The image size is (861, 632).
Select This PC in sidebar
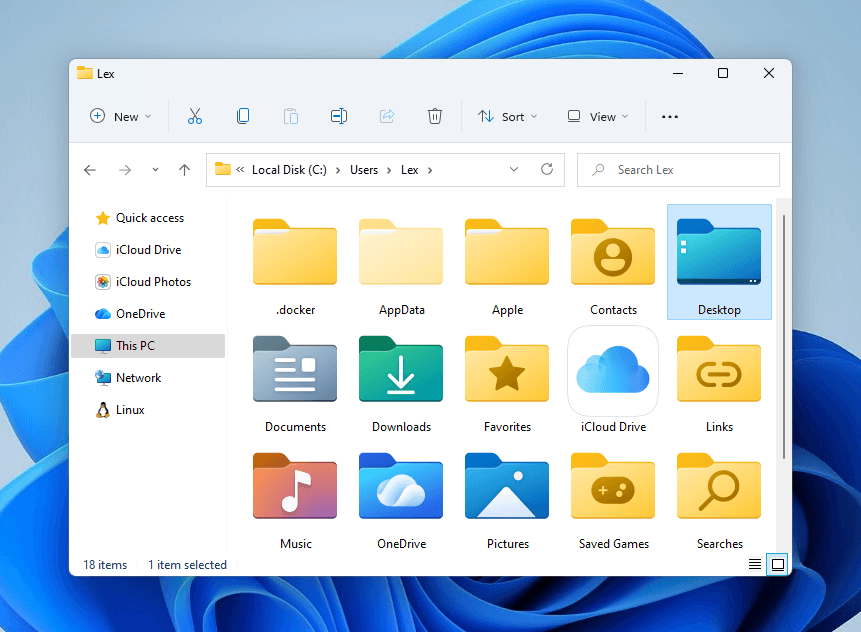pos(148,346)
